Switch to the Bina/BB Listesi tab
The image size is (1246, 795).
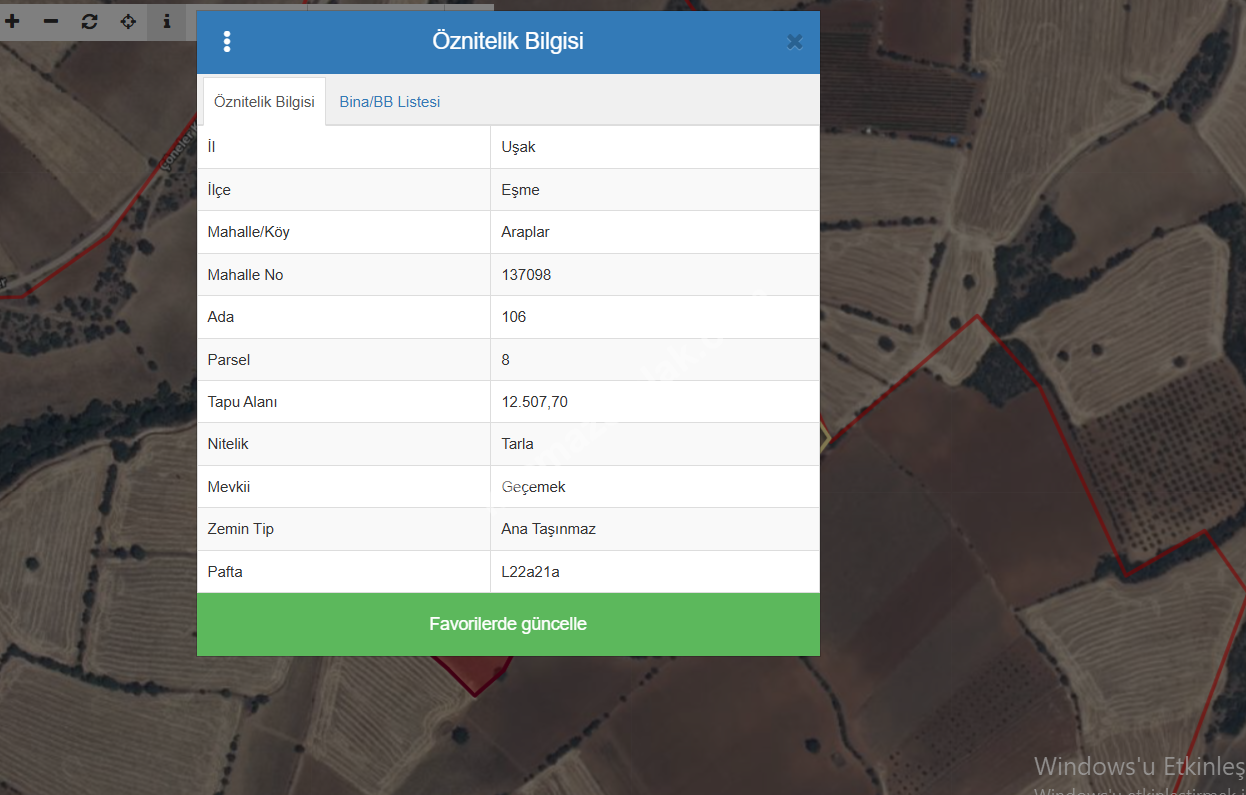coord(389,102)
